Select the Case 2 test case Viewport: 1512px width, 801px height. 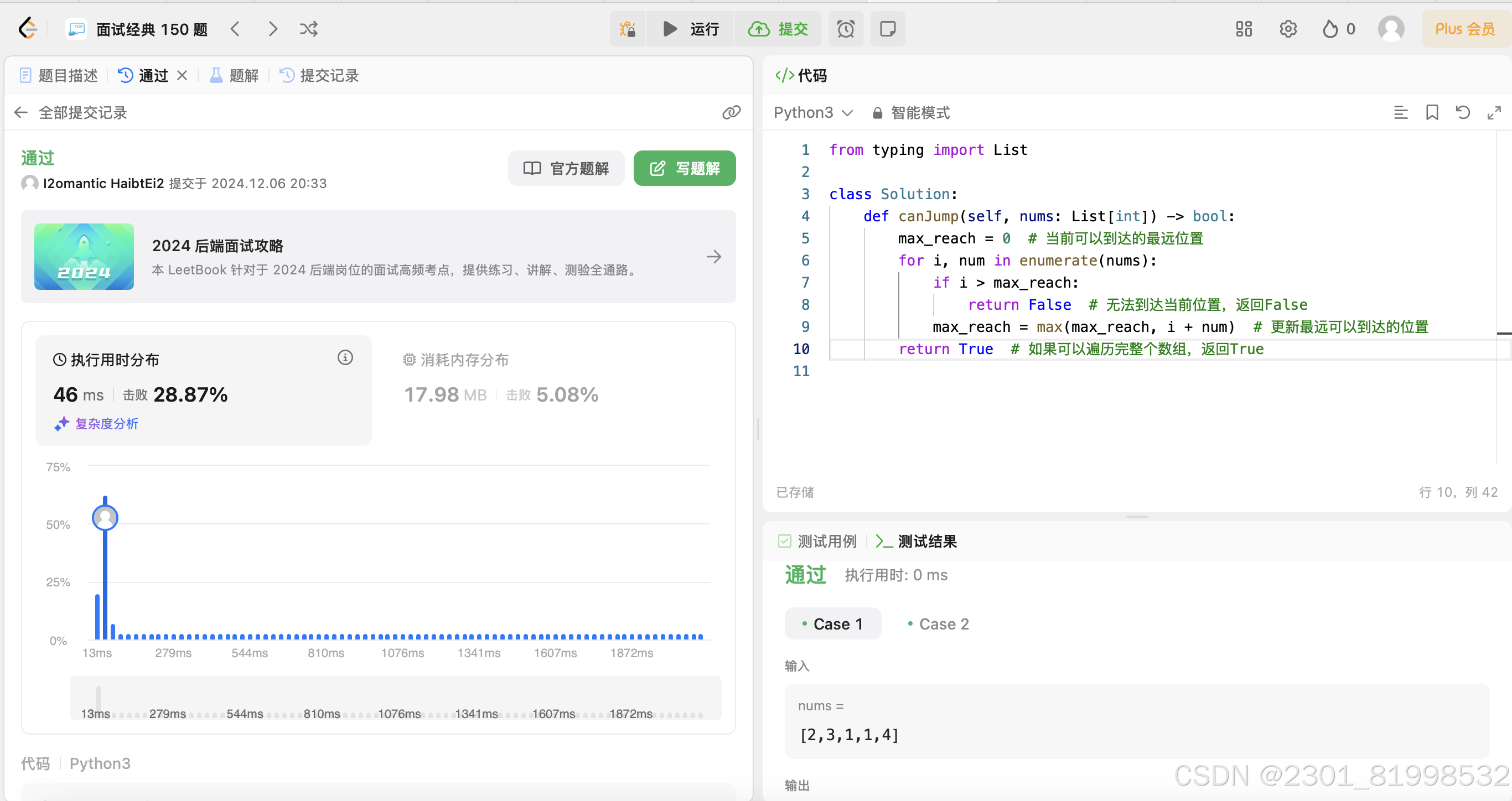click(938, 624)
